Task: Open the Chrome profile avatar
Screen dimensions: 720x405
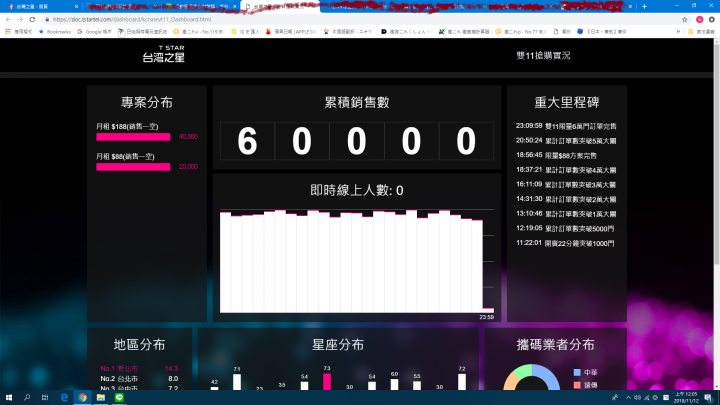Action: pyautogui.click(x=699, y=19)
